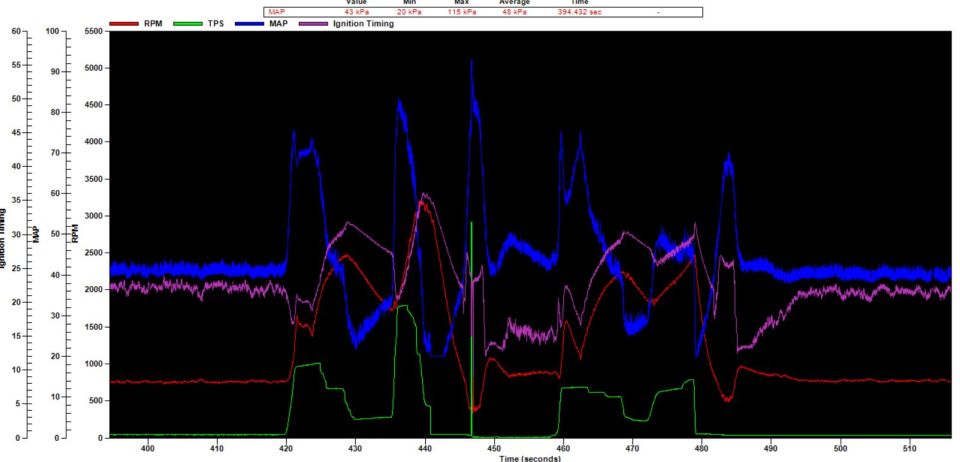Select the RPM legend label

click(153, 24)
